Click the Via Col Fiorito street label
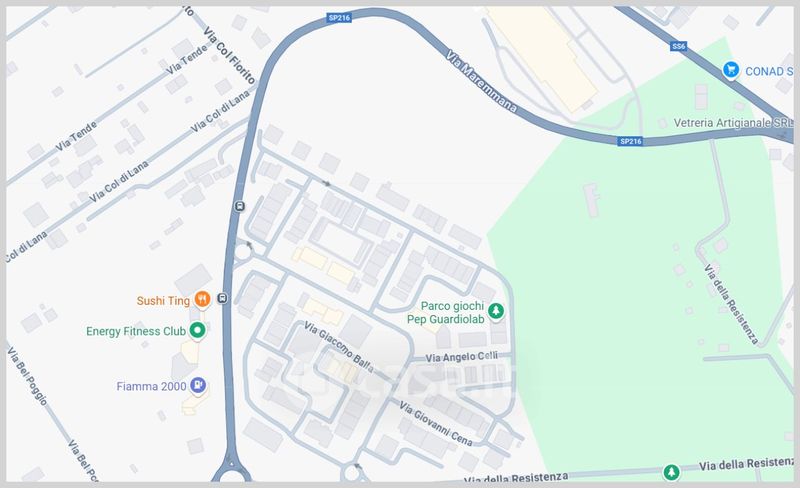Screen dimensions: 800x488 pyautogui.click(x=229, y=56)
